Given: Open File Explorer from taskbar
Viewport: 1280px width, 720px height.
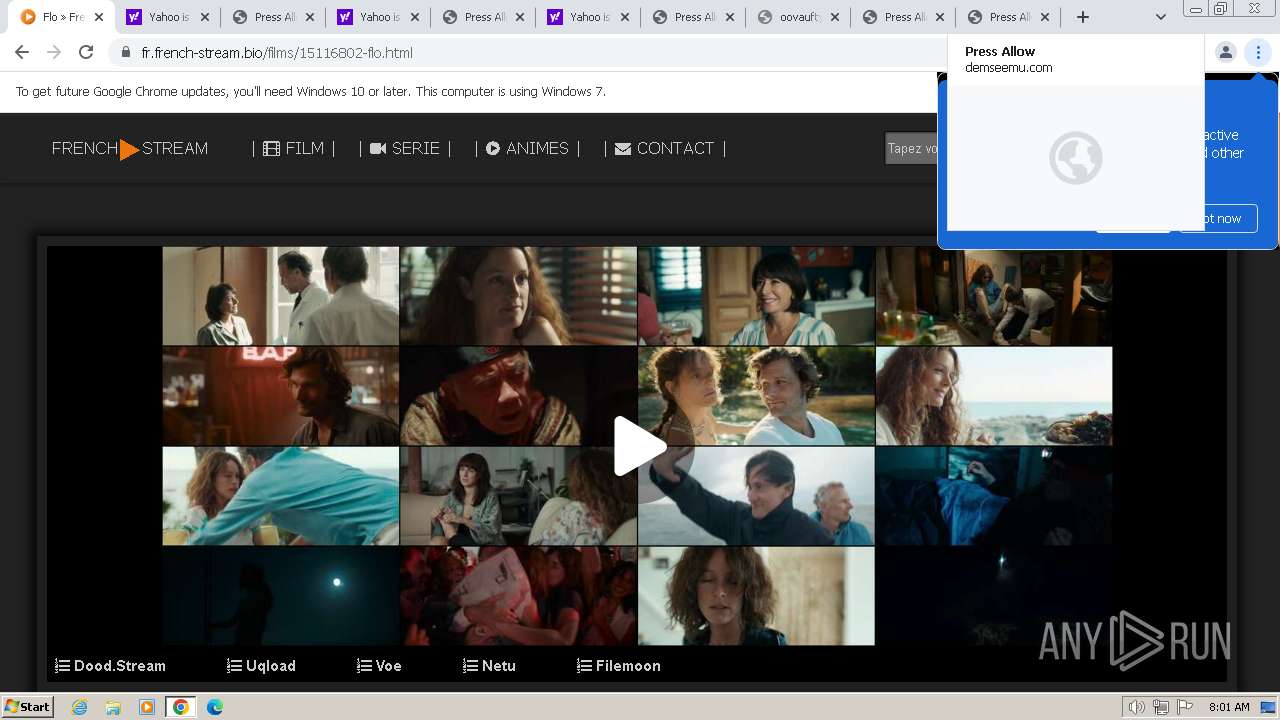Looking at the screenshot, I should click(113, 707).
